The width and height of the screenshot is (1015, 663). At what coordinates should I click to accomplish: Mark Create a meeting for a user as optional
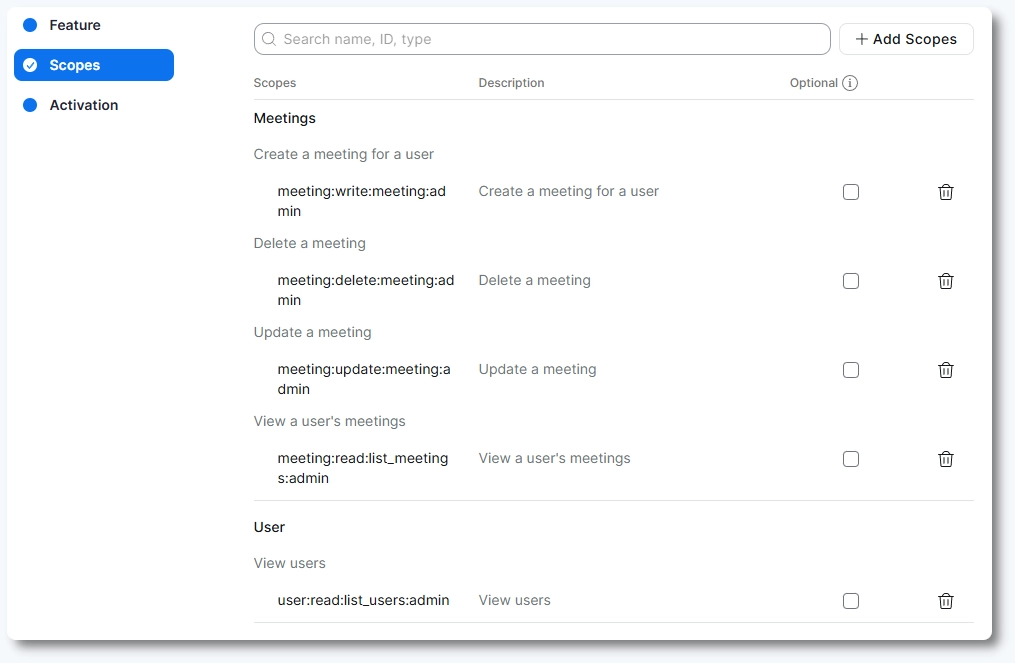[x=851, y=192]
